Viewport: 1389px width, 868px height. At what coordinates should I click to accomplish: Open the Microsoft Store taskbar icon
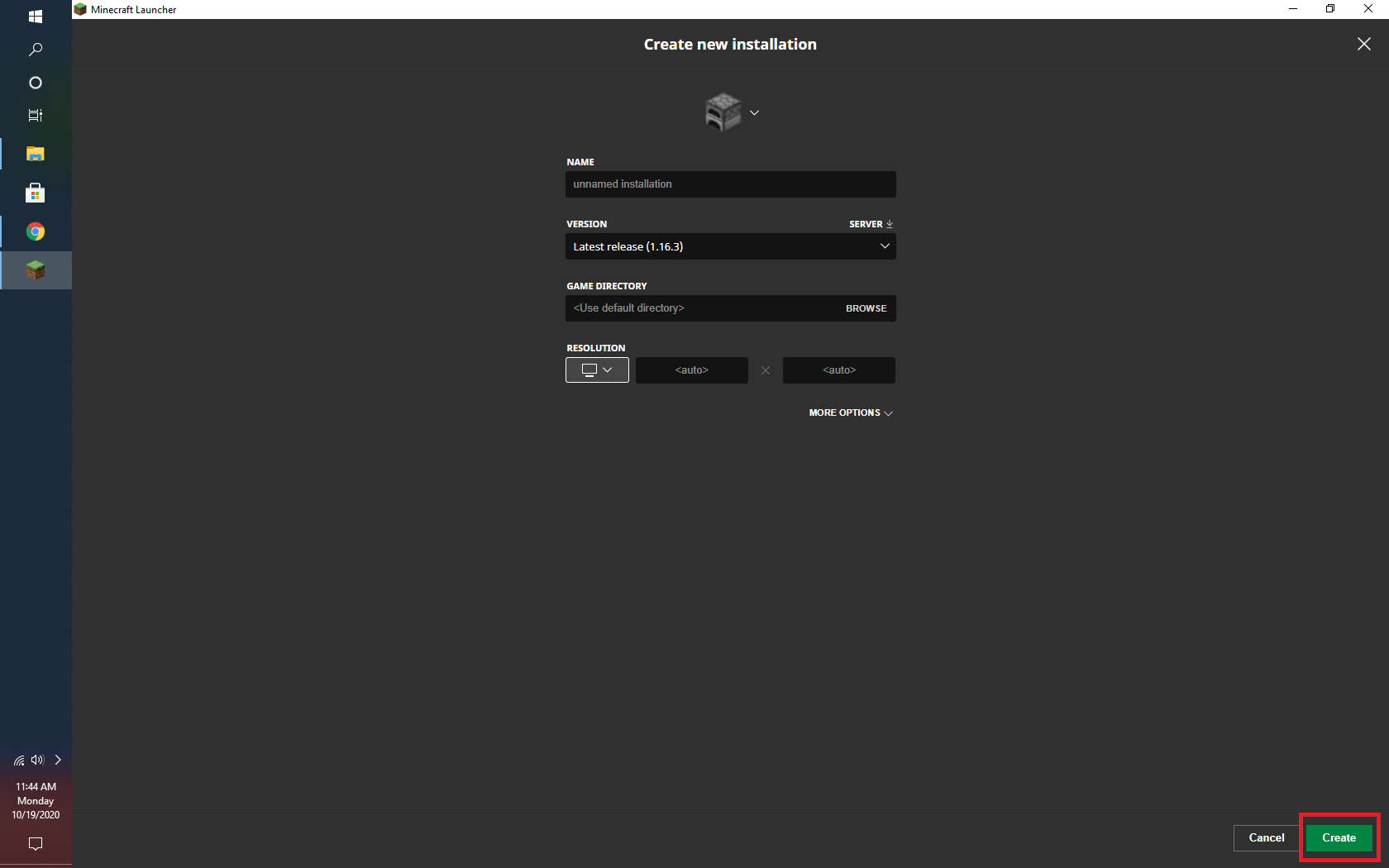tap(36, 193)
